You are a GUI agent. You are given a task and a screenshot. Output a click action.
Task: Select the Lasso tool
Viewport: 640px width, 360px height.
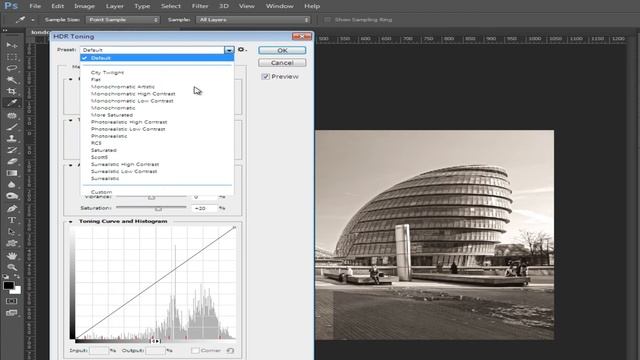(12, 68)
